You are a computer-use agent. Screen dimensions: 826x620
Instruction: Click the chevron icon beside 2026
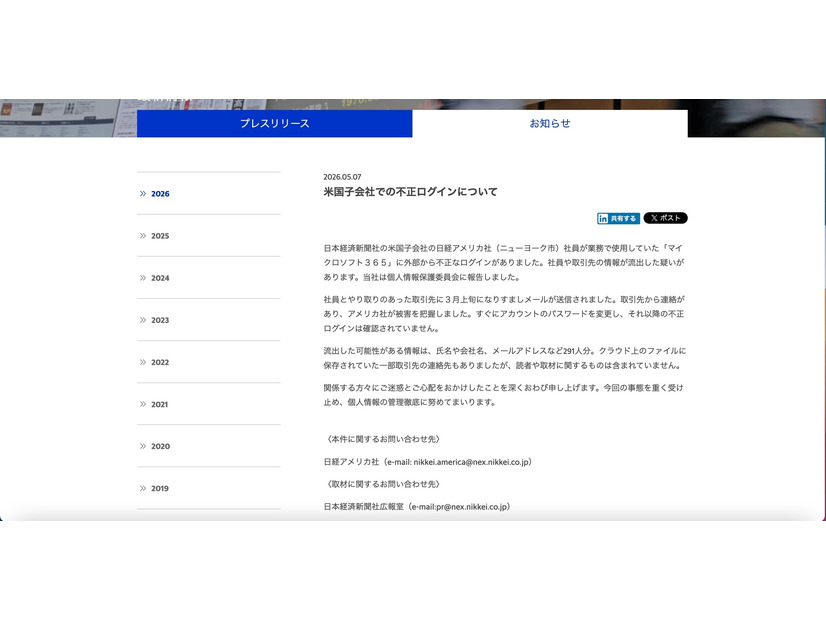point(143,194)
